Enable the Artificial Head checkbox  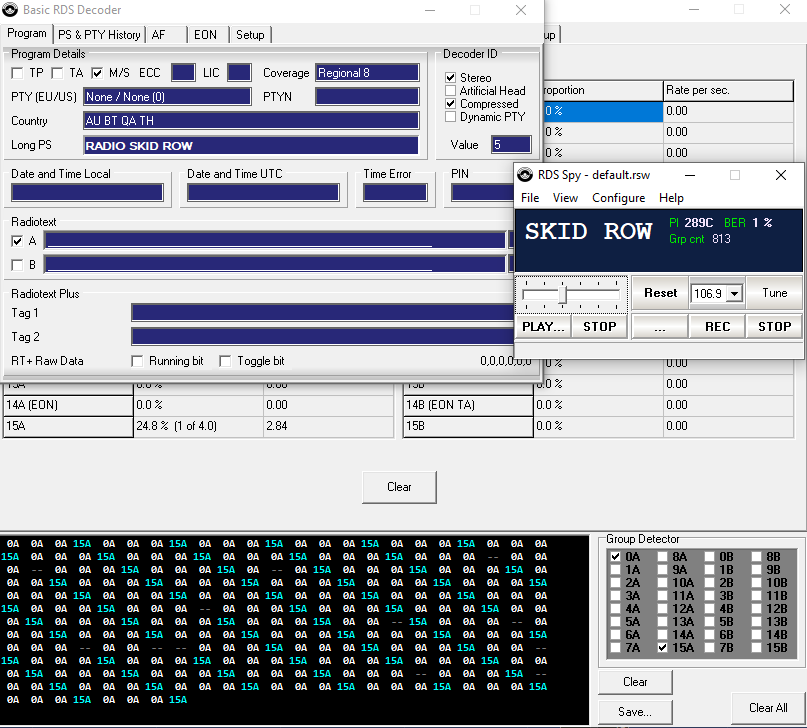click(x=451, y=91)
